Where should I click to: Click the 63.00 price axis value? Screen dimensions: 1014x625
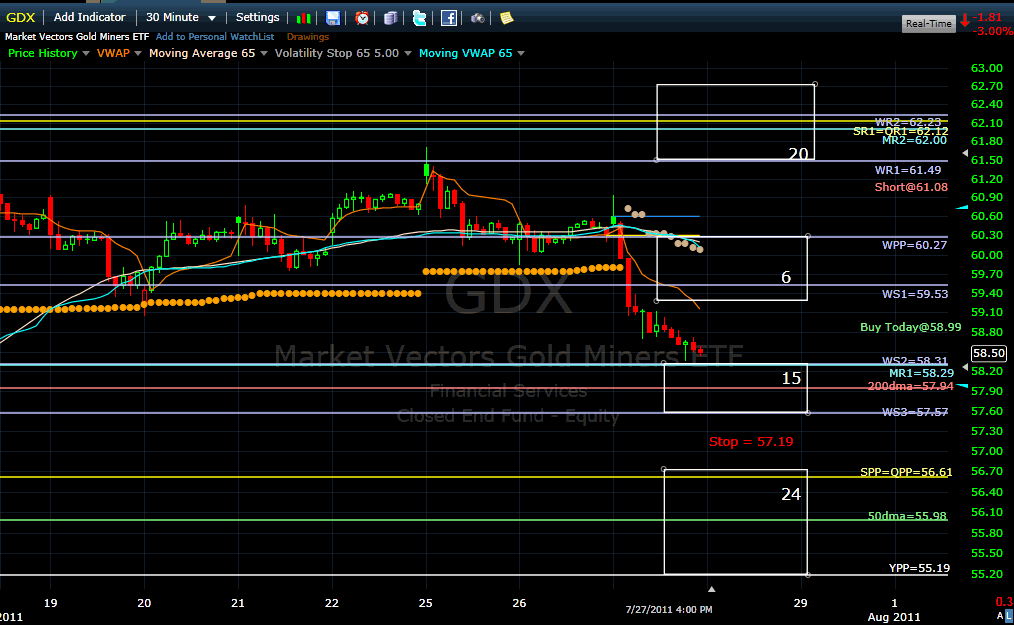click(x=987, y=68)
